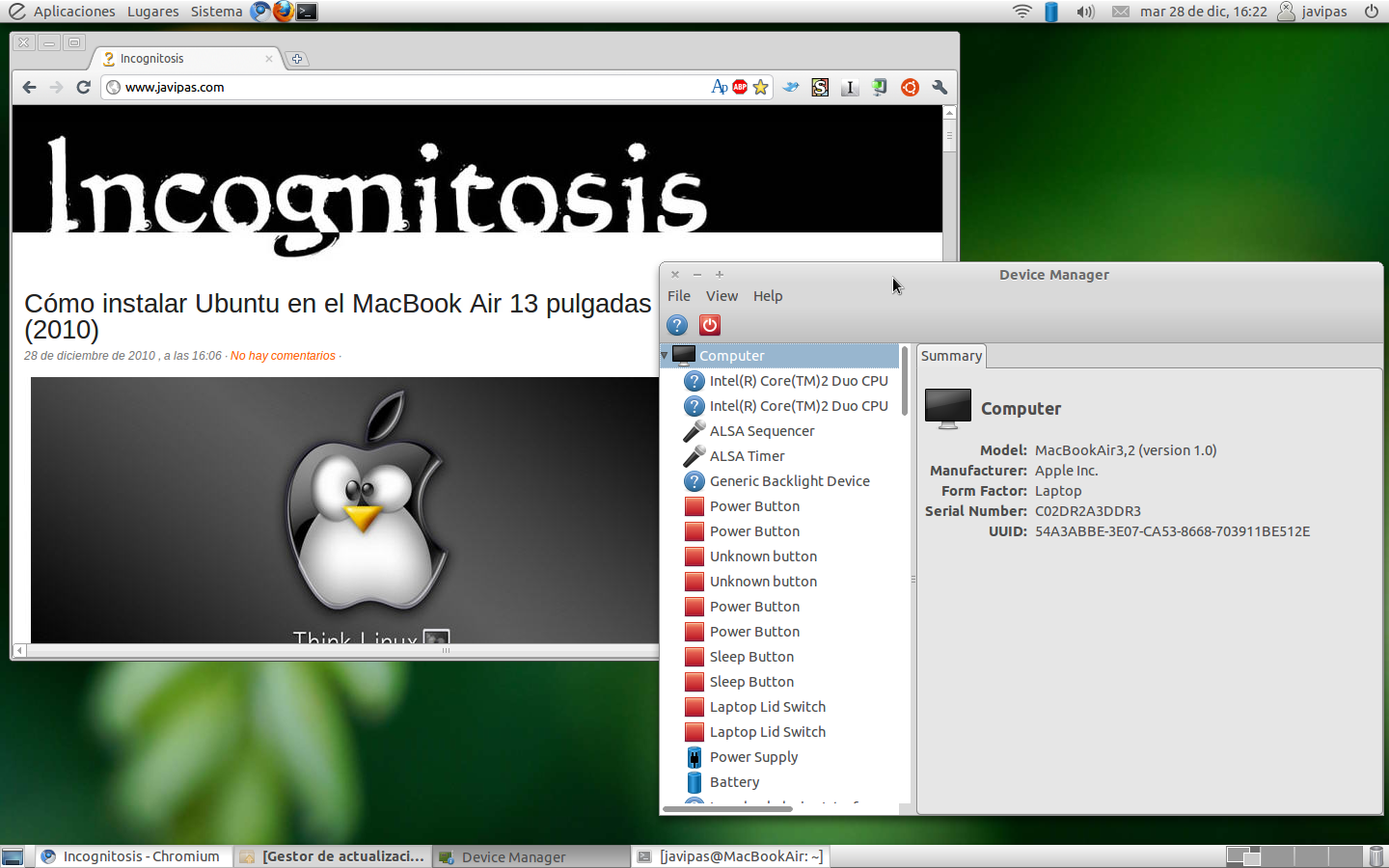1389x868 pixels.
Task: Select Generic Backlight Device
Action: [x=790, y=481]
